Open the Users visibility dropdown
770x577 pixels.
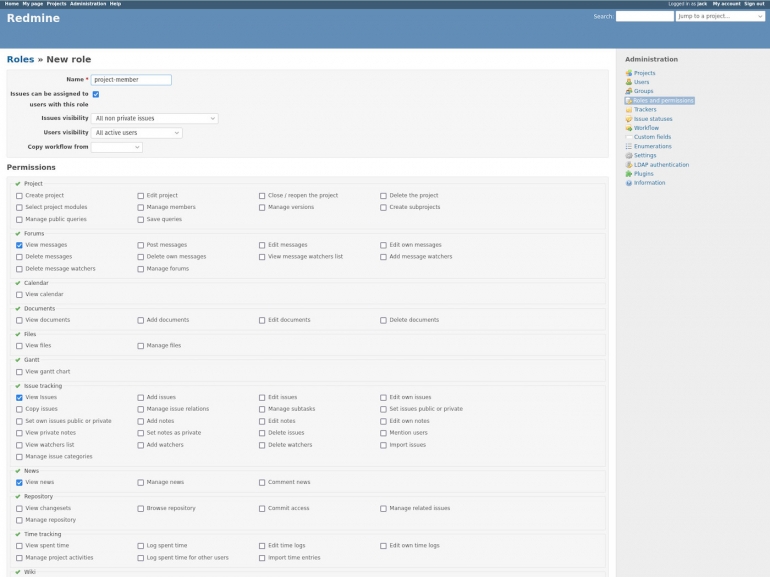click(x=137, y=133)
